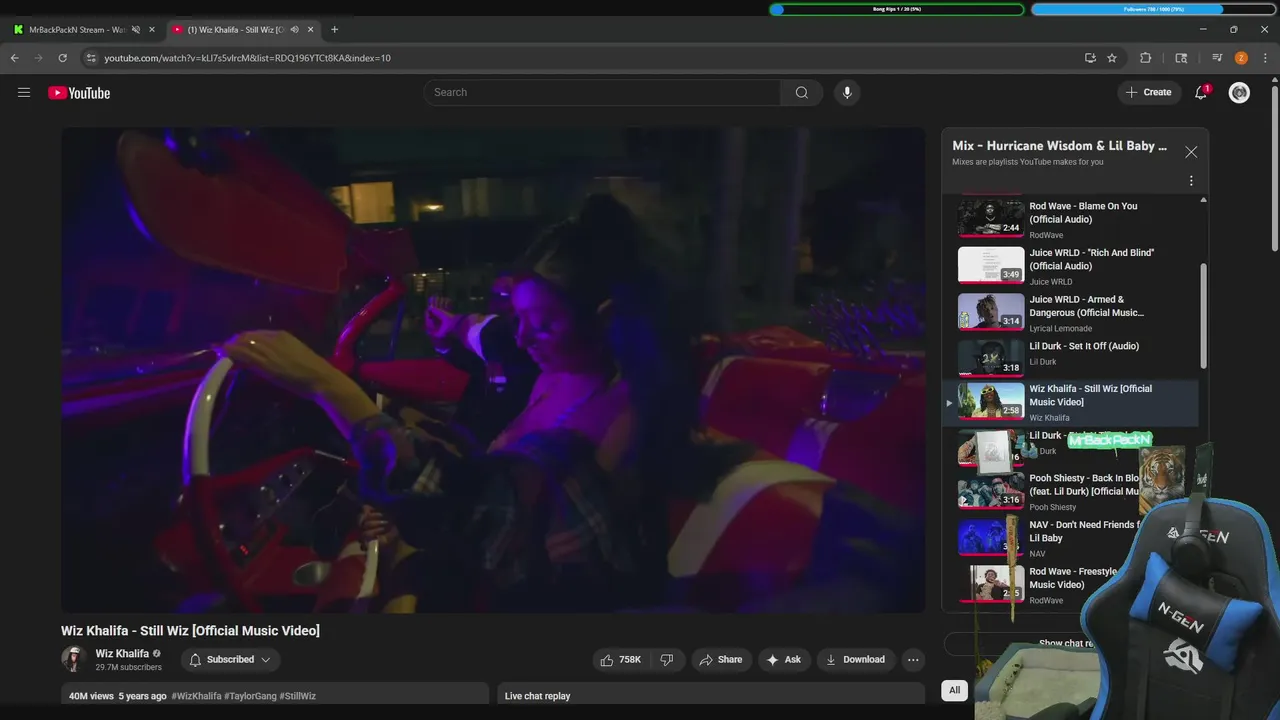Click the site information icon in address bar

pyautogui.click(x=91, y=58)
